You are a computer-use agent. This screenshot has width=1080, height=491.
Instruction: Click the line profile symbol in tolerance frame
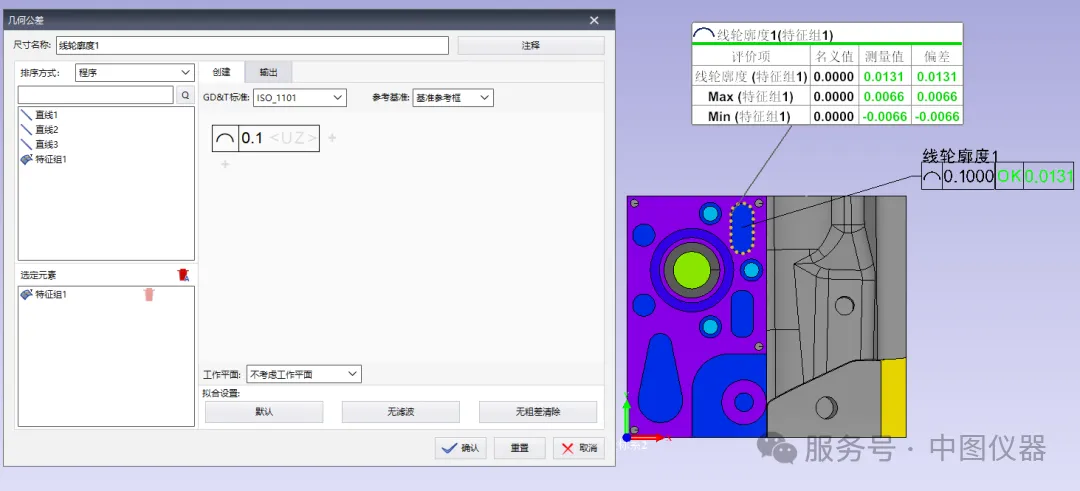(x=226, y=138)
